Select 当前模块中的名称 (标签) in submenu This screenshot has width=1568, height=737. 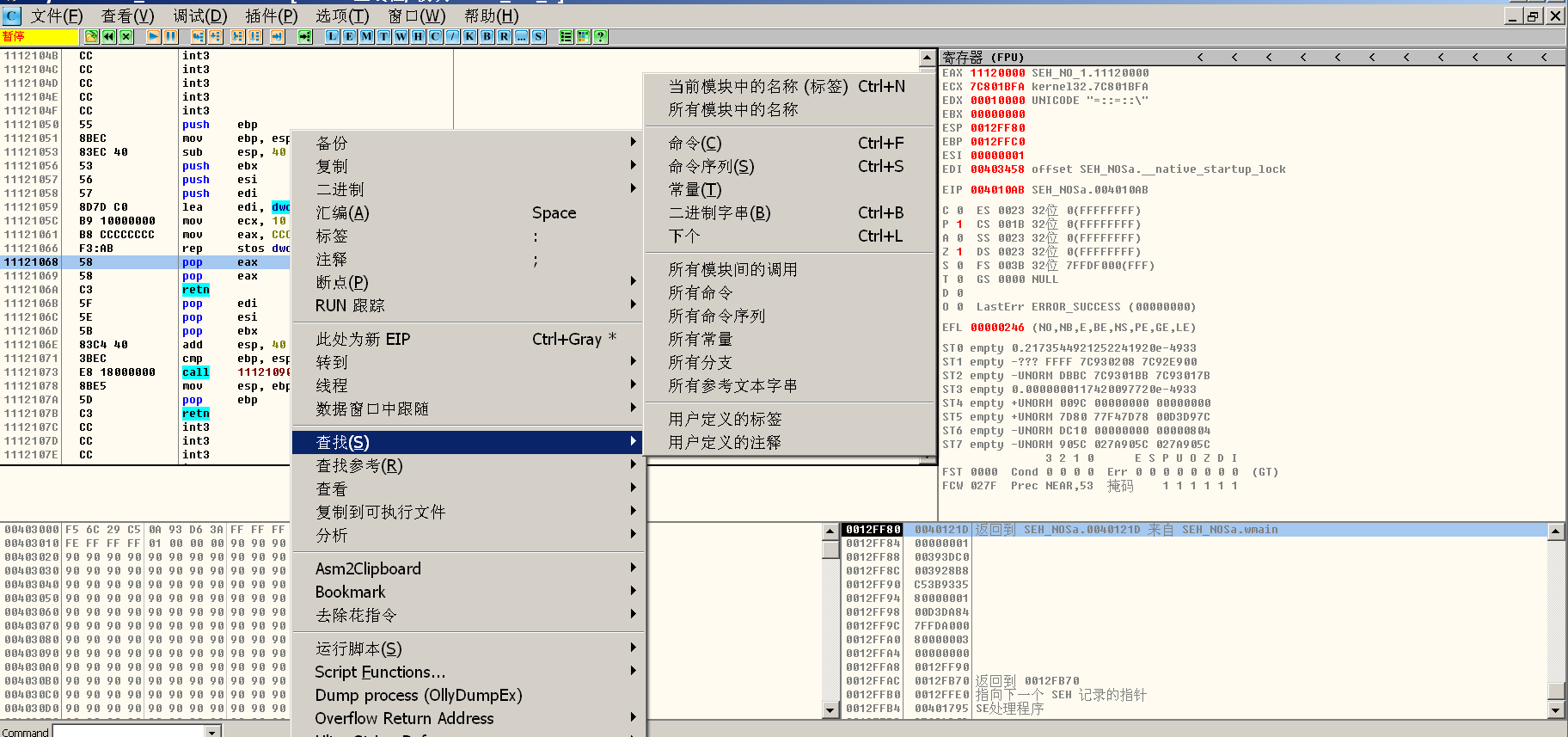[789, 86]
